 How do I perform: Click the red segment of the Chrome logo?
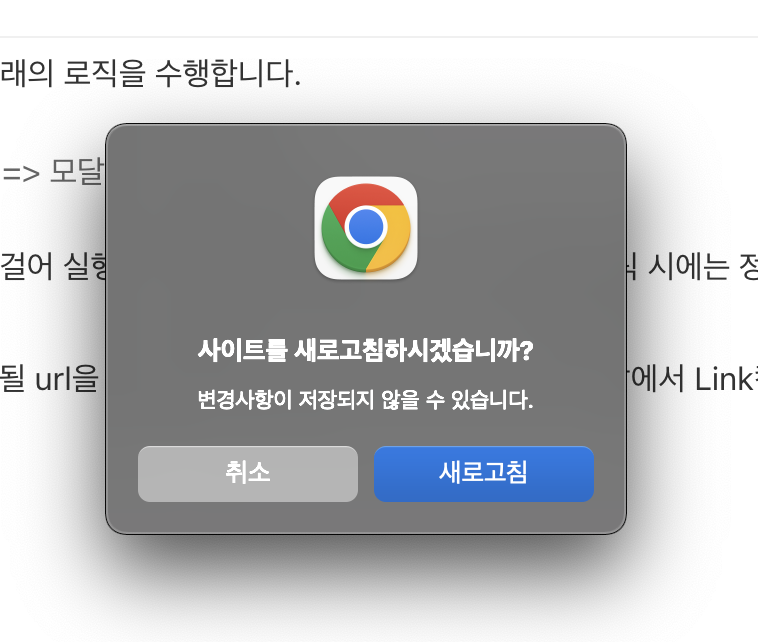click(x=367, y=197)
